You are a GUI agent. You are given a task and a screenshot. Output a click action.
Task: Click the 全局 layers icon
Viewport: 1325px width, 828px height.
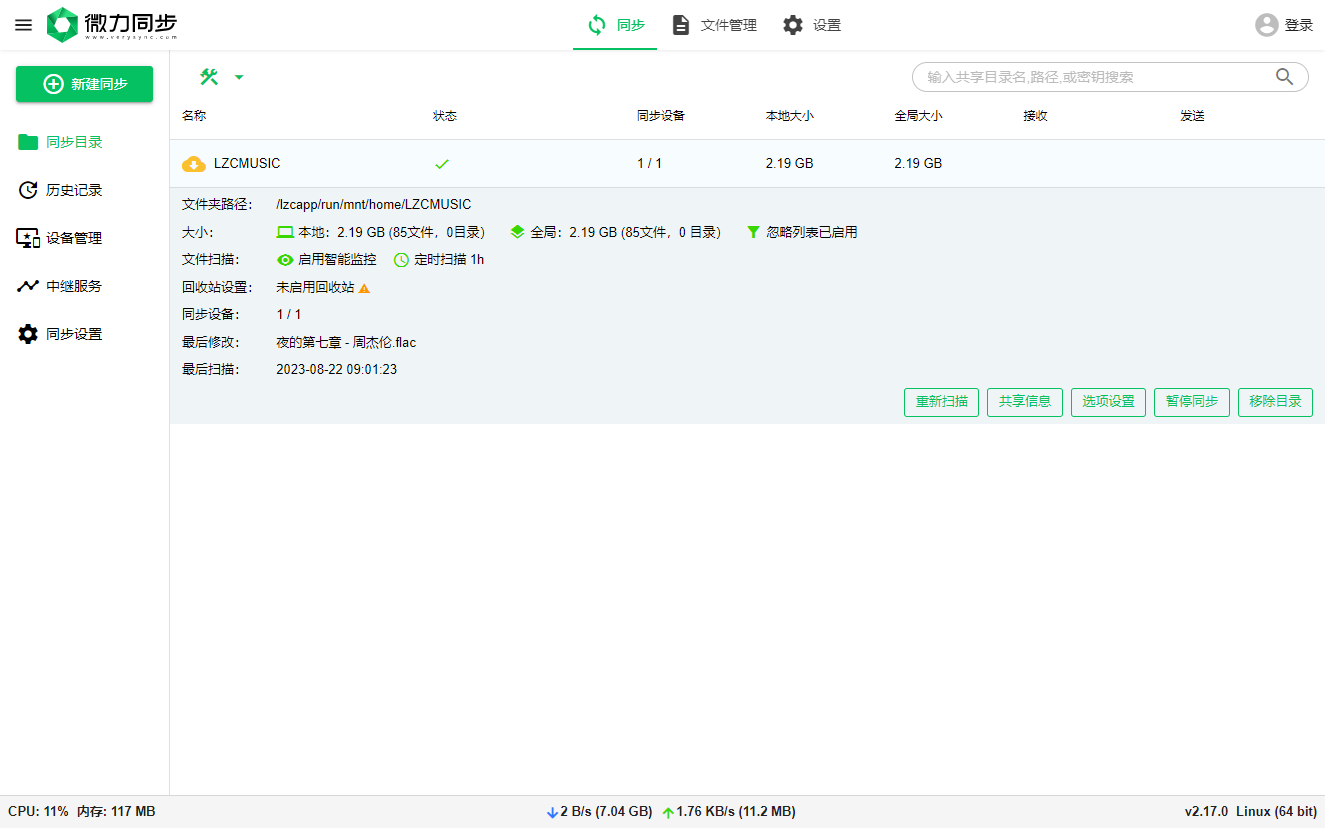tap(517, 232)
